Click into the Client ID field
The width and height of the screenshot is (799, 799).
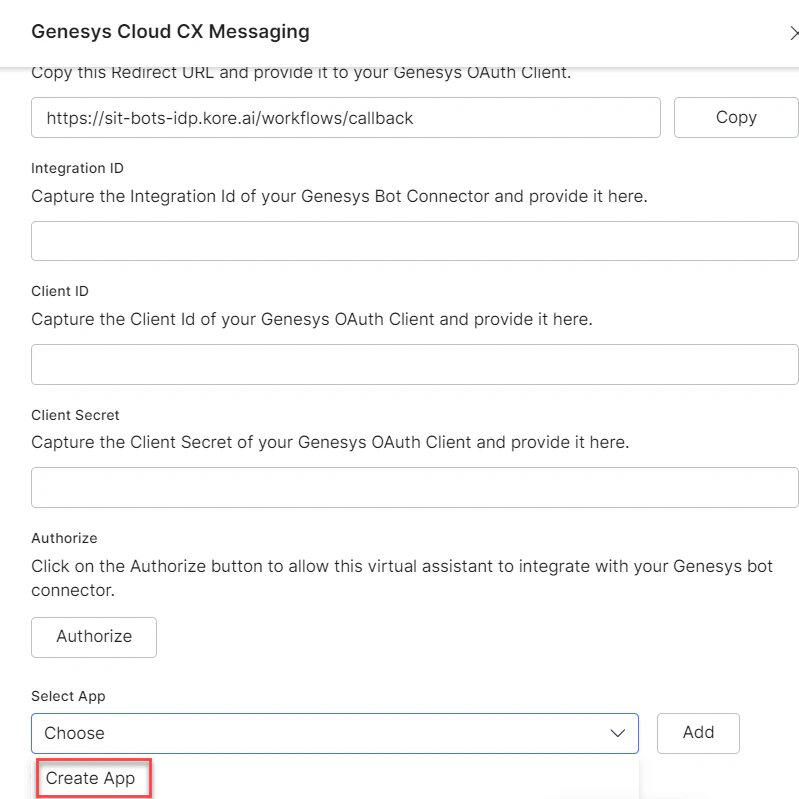coord(414,365)
